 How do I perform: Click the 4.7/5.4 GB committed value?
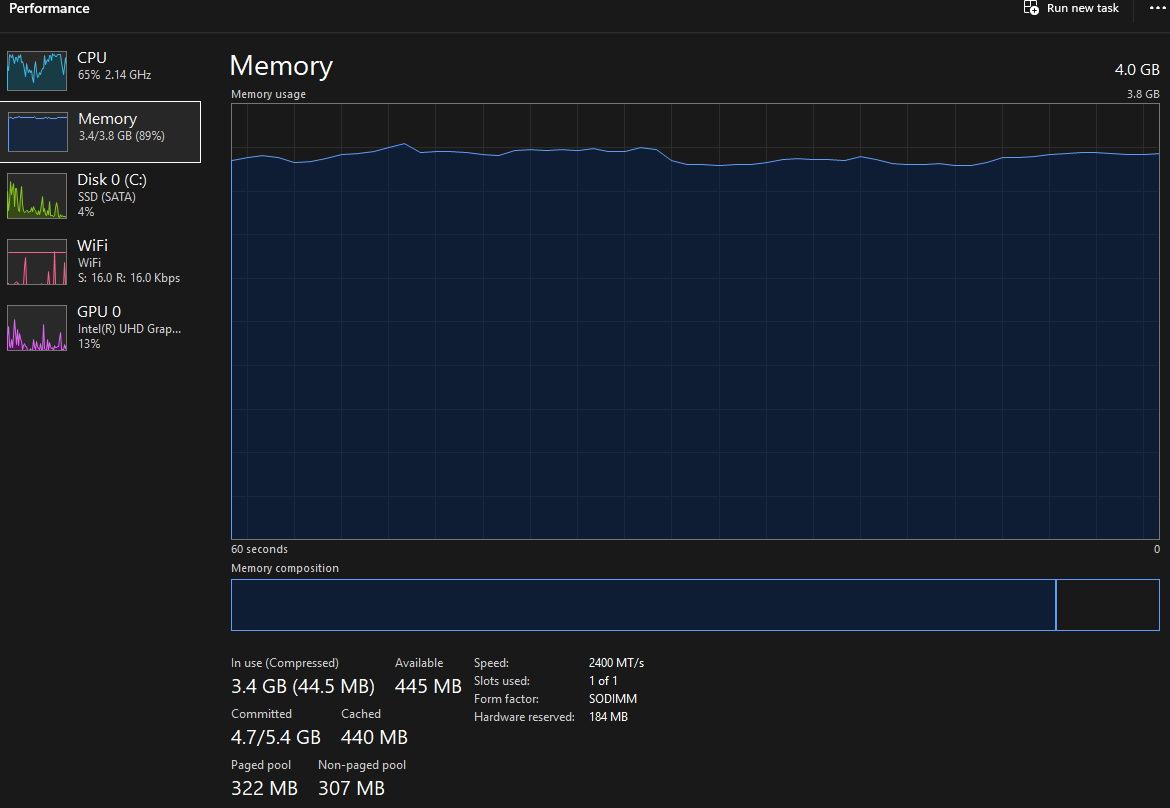276,737
